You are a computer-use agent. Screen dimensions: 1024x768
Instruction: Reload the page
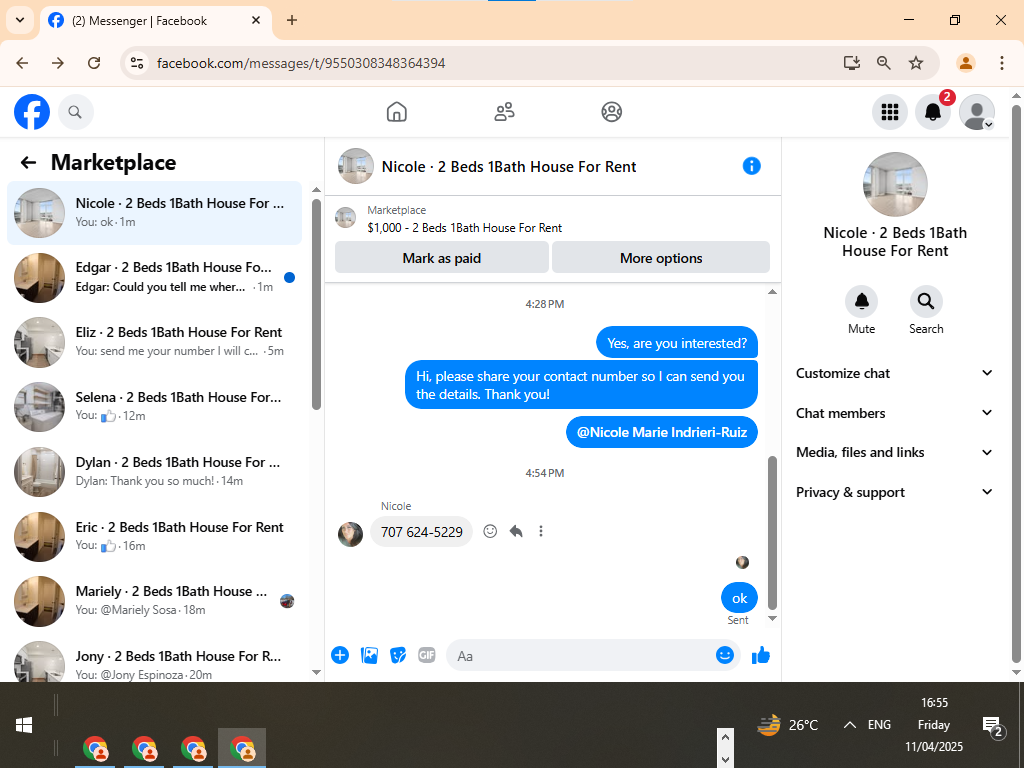(94, 63)
